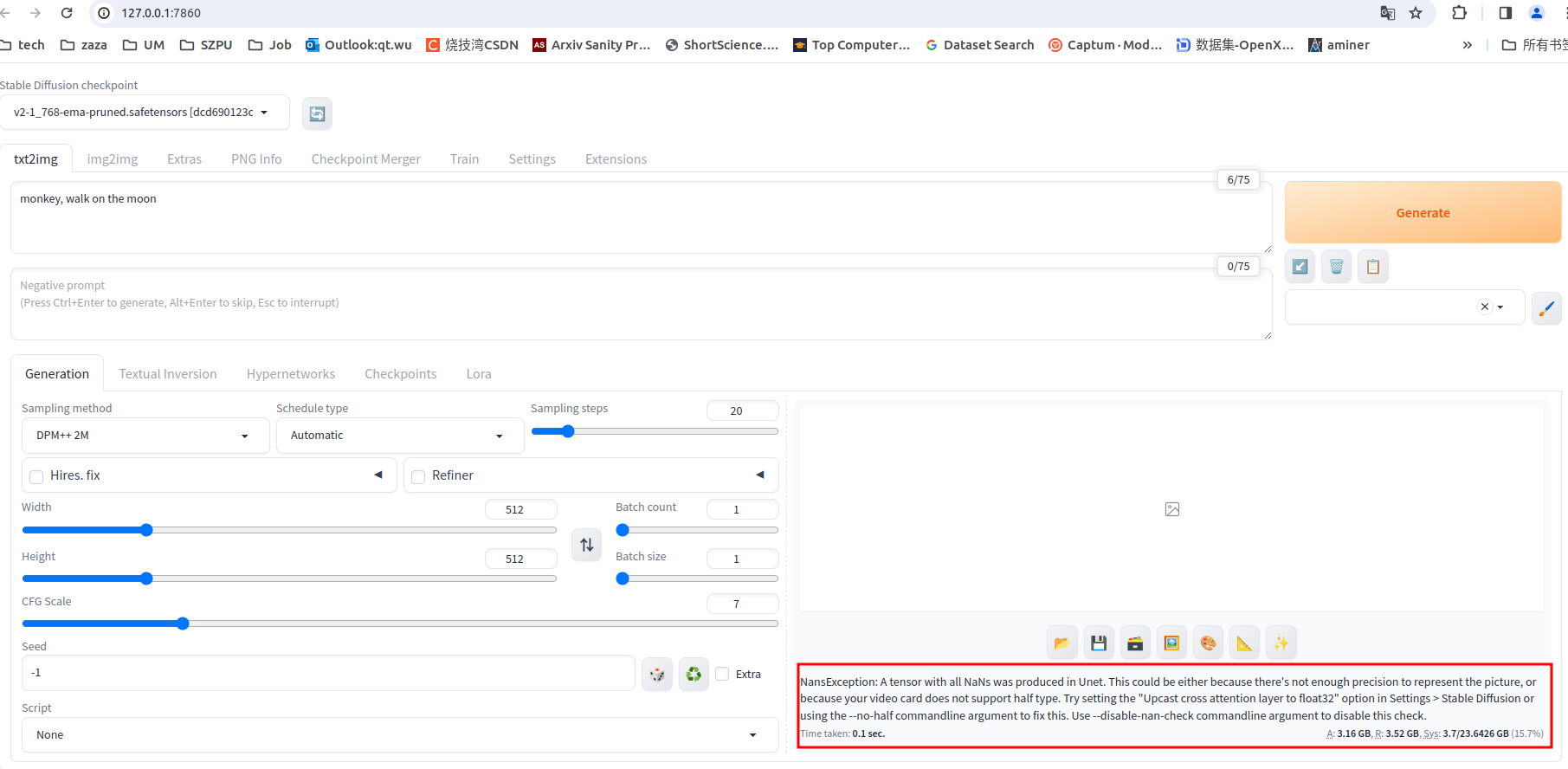The image size is (1568, 769).
Task: Open PNG Info tab
Action: tap(256, 159)
